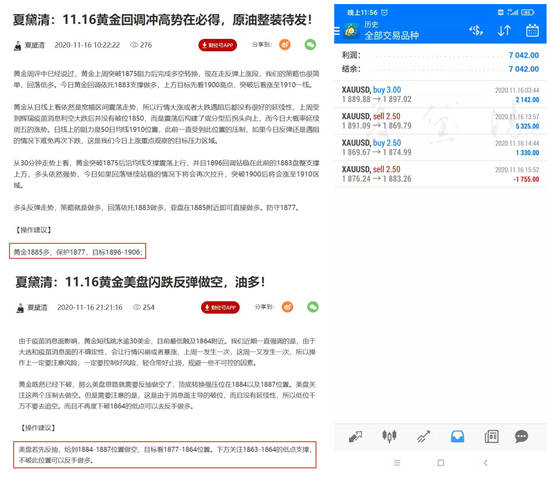This screenshot has height=479, width=550.
Task: Tap Android back arrow button
Action: pos(485,463)
